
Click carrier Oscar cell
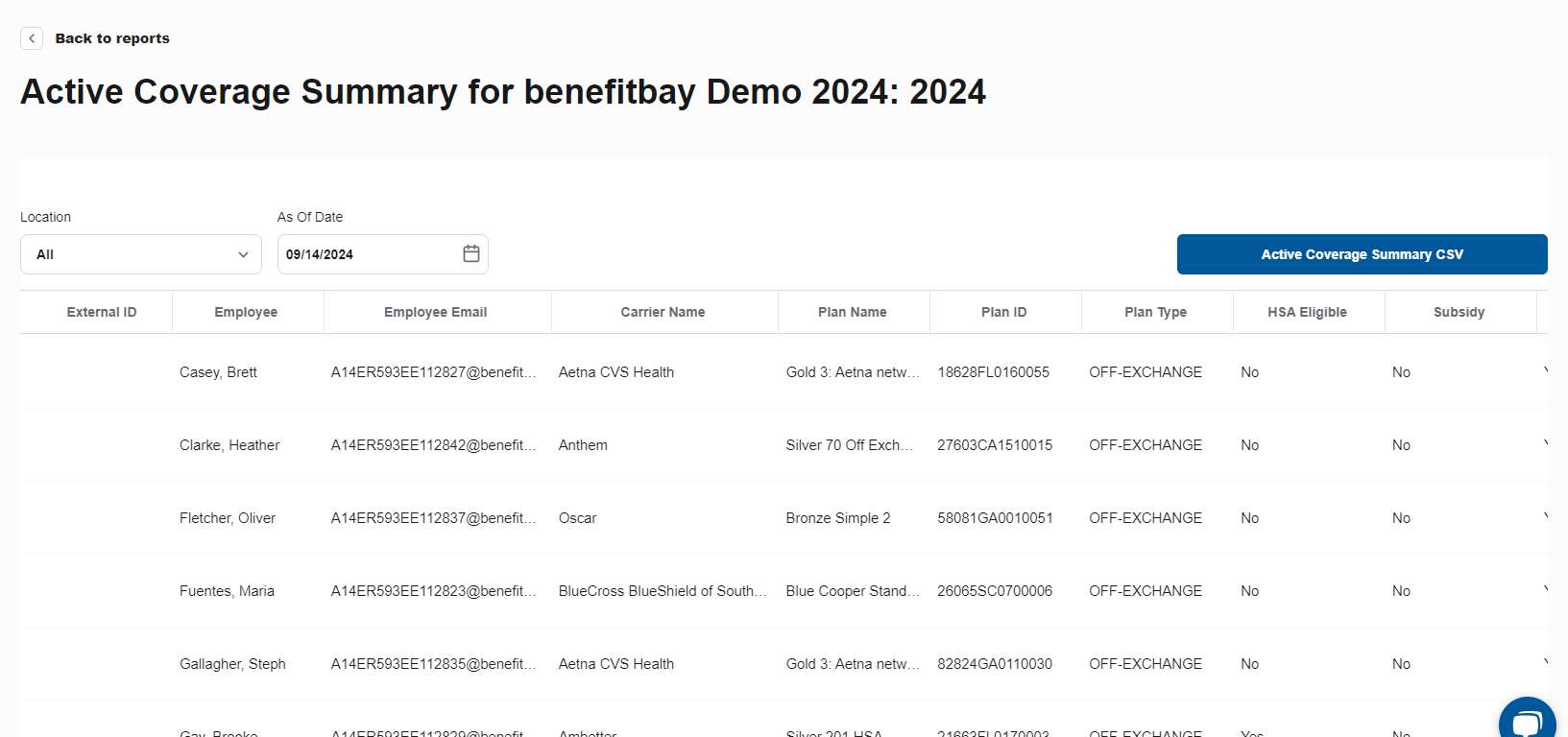(x=577, y=518)
